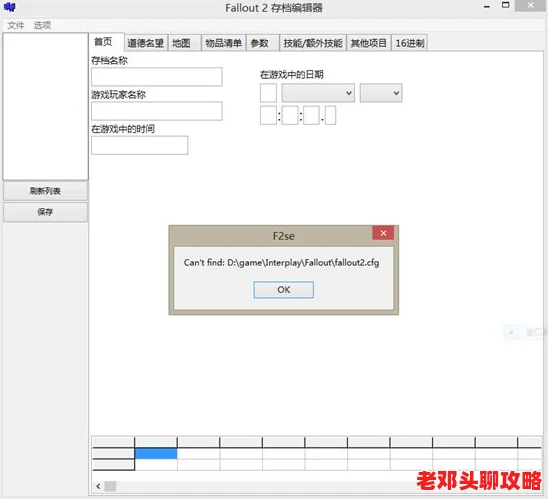Switch to the 道德名望 tab

[146, 43]
